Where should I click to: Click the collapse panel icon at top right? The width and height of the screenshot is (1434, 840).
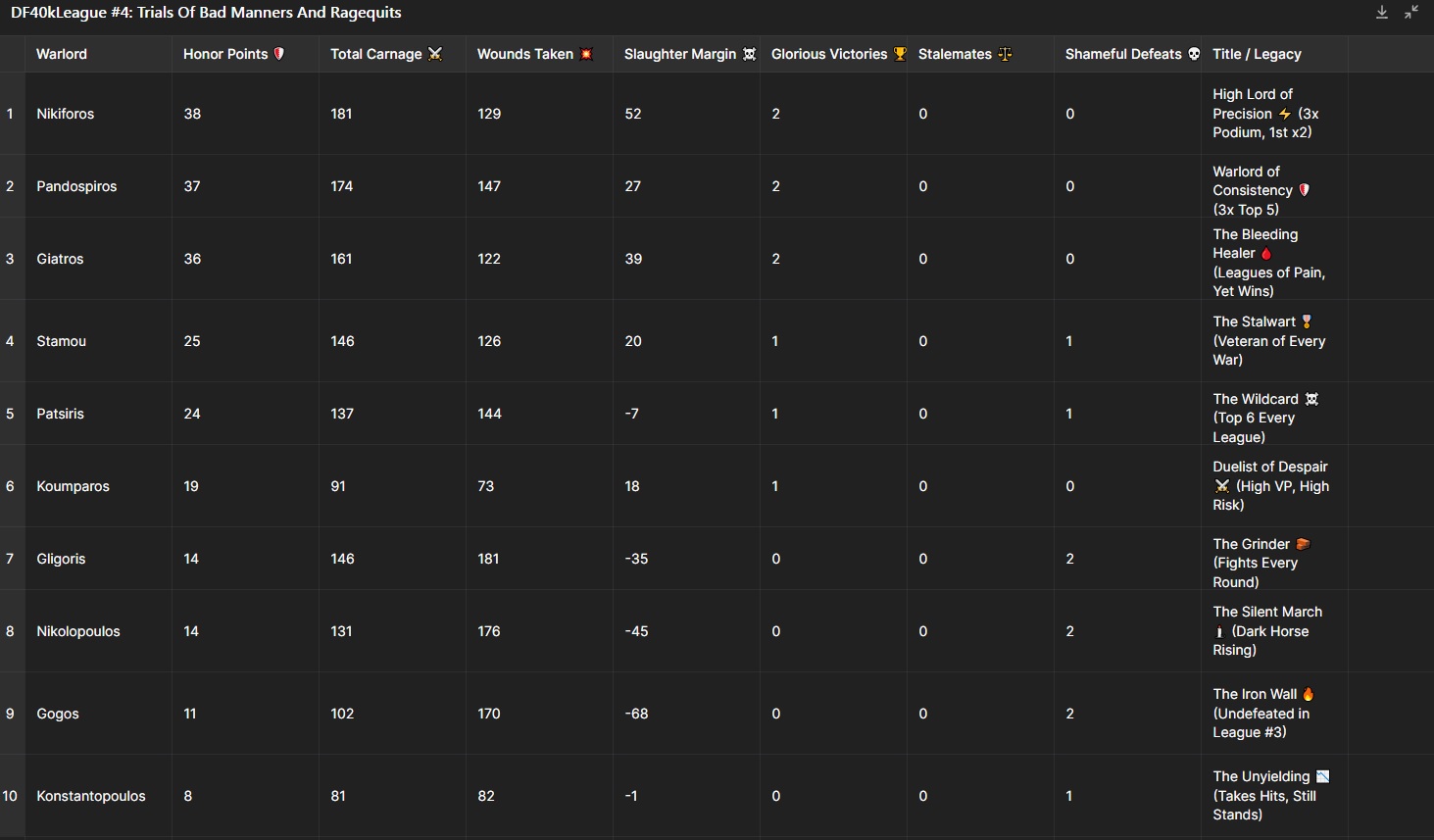pyautogui.click(x=1411, y=13)
